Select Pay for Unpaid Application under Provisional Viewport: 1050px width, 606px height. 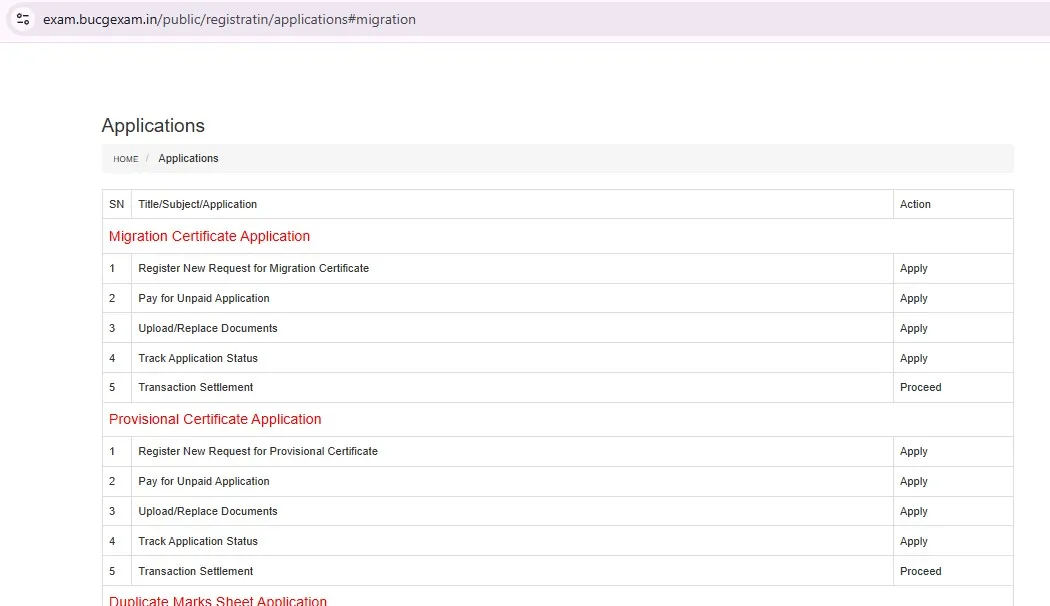(x=204, y=481)
